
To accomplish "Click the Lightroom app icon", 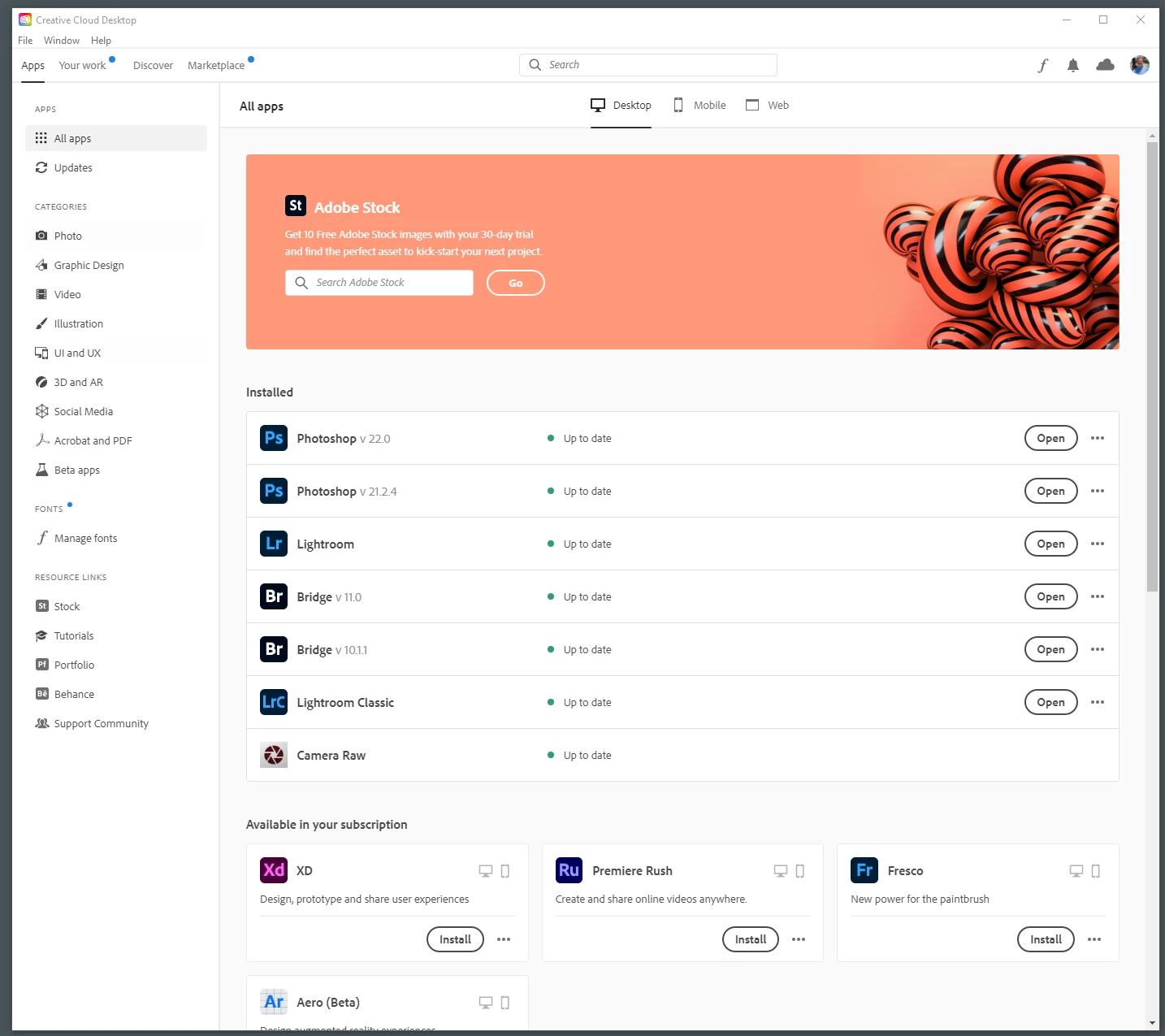I will pyautogui.click(x=274, y=544).
